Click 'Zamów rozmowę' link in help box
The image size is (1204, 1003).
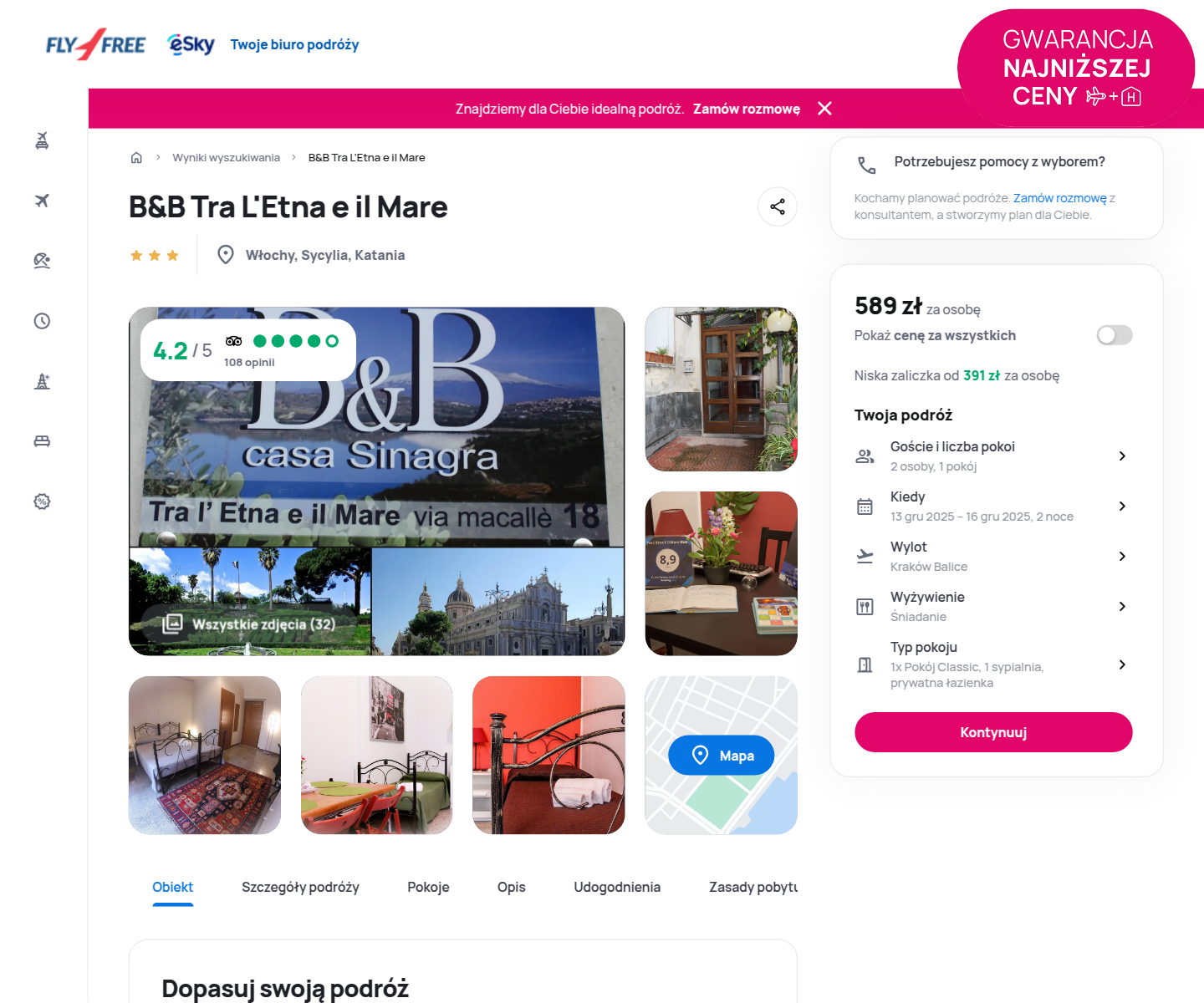tap(1059, 198)
